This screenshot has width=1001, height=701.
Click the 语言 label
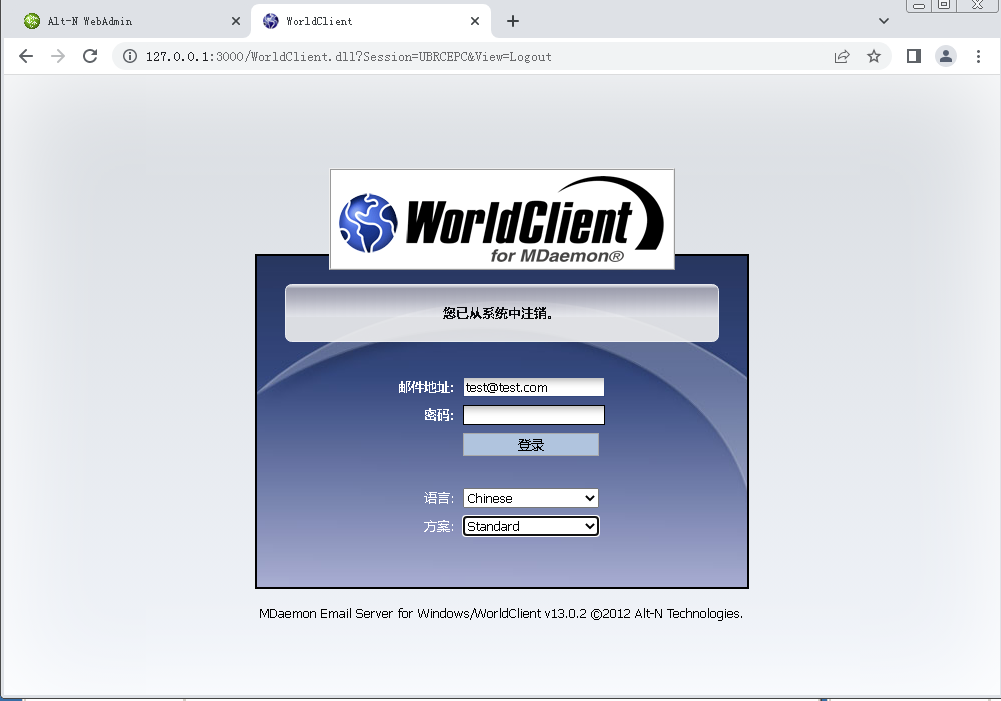tap(439, 498)
